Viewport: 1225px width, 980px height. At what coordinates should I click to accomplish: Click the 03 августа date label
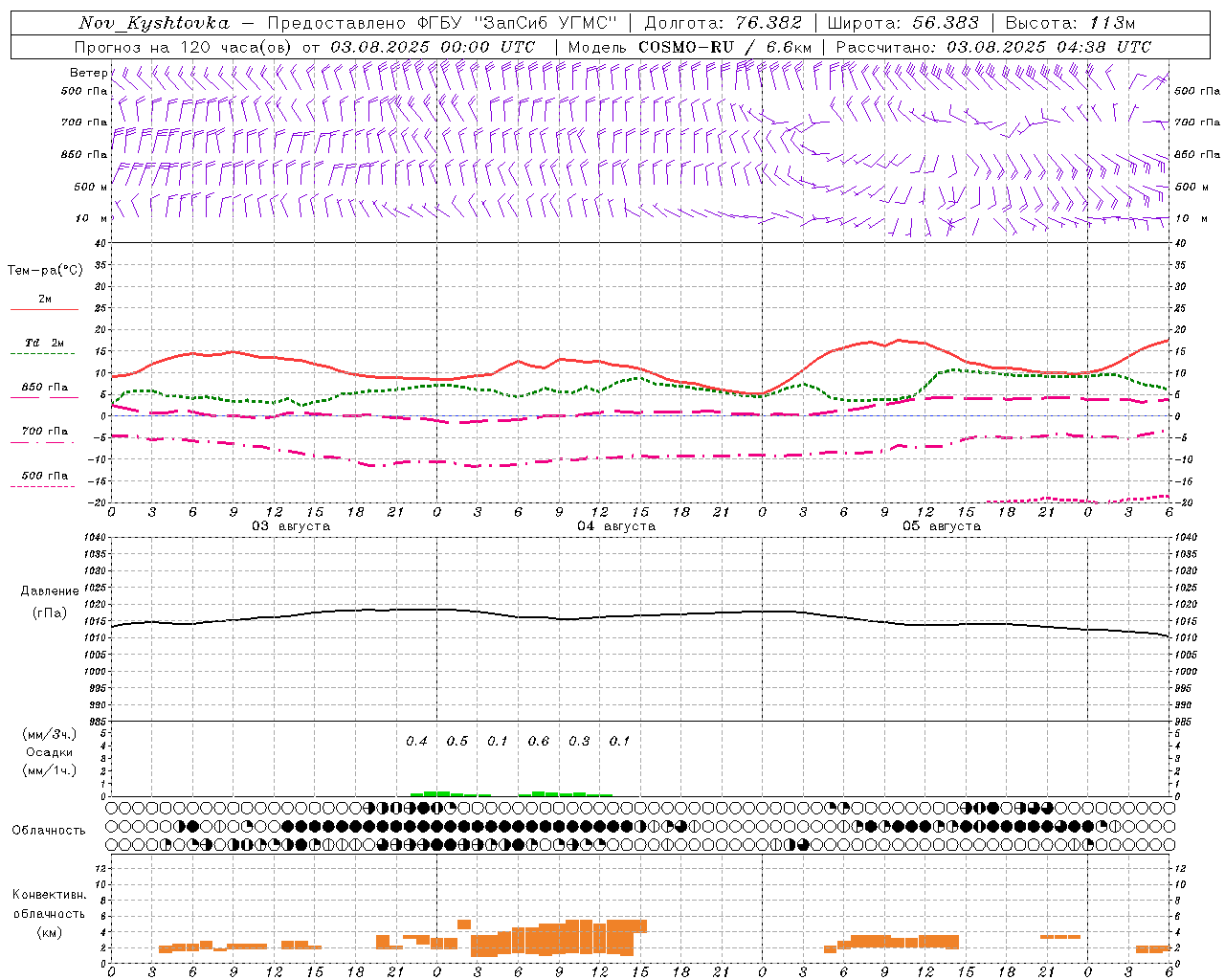291,526
